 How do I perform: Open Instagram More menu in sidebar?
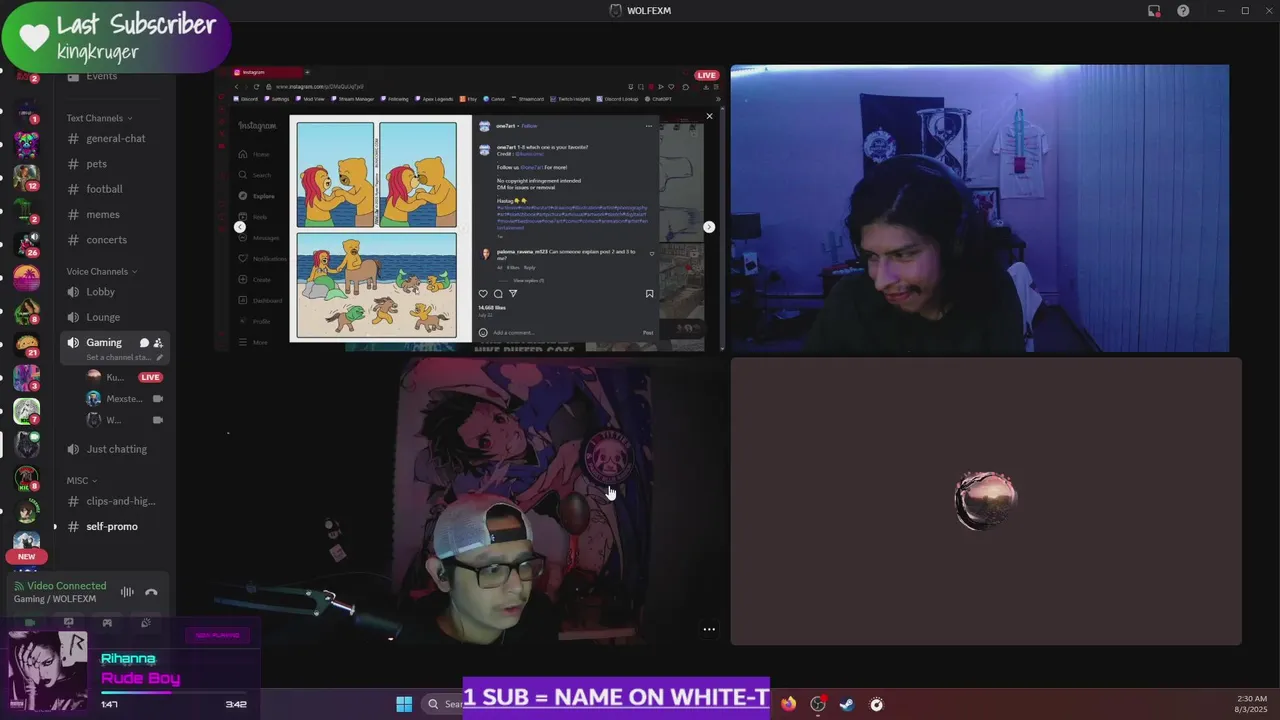click(253, 342)
